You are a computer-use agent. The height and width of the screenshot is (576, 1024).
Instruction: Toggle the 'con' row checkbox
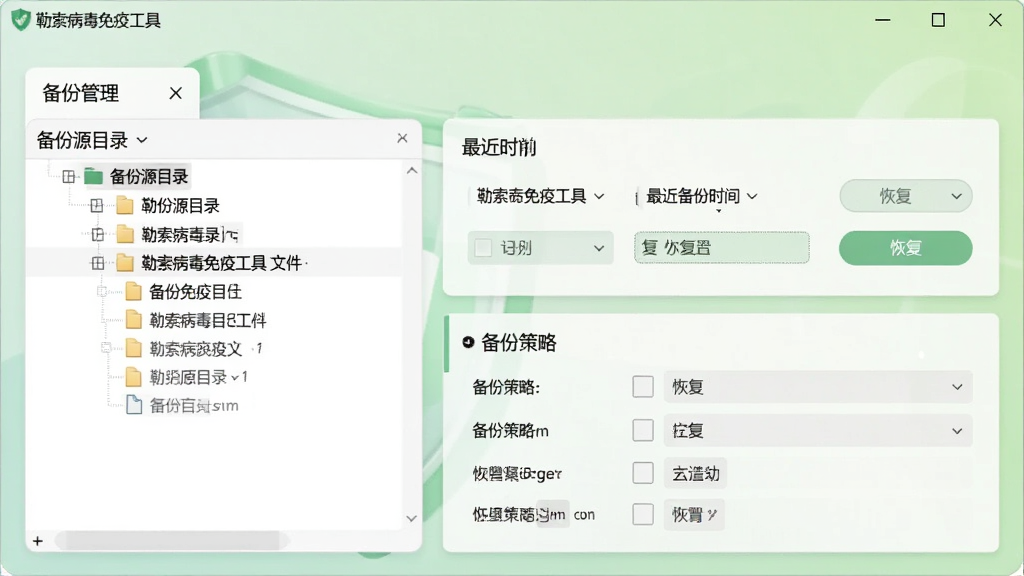[643, 515]
